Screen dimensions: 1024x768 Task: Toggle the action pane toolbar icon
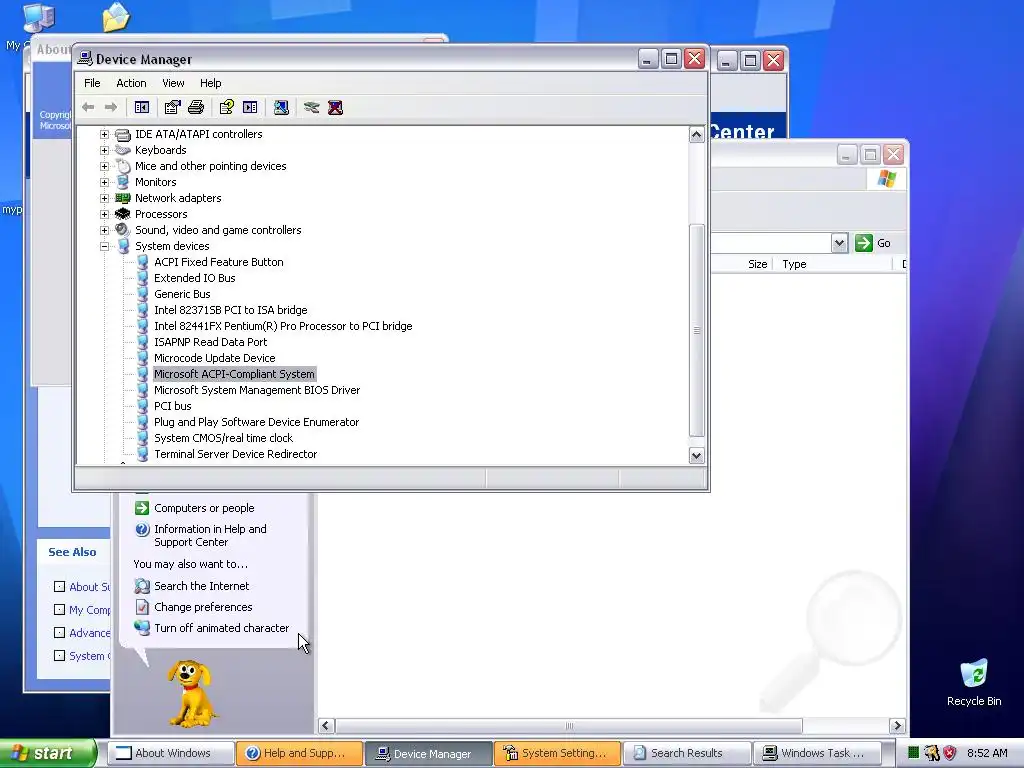click(250, 107)
